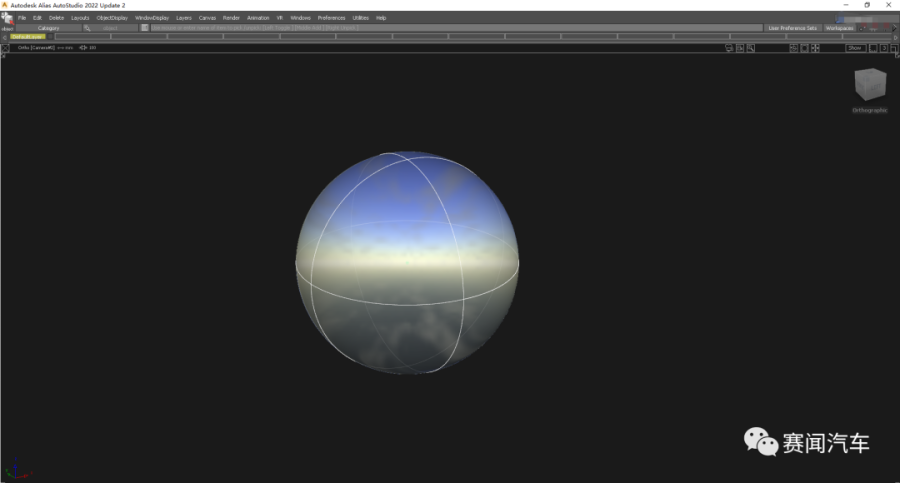Click the Orthographic ViewCube
Viewport: 900px width, 483px height.
[869, 86]
